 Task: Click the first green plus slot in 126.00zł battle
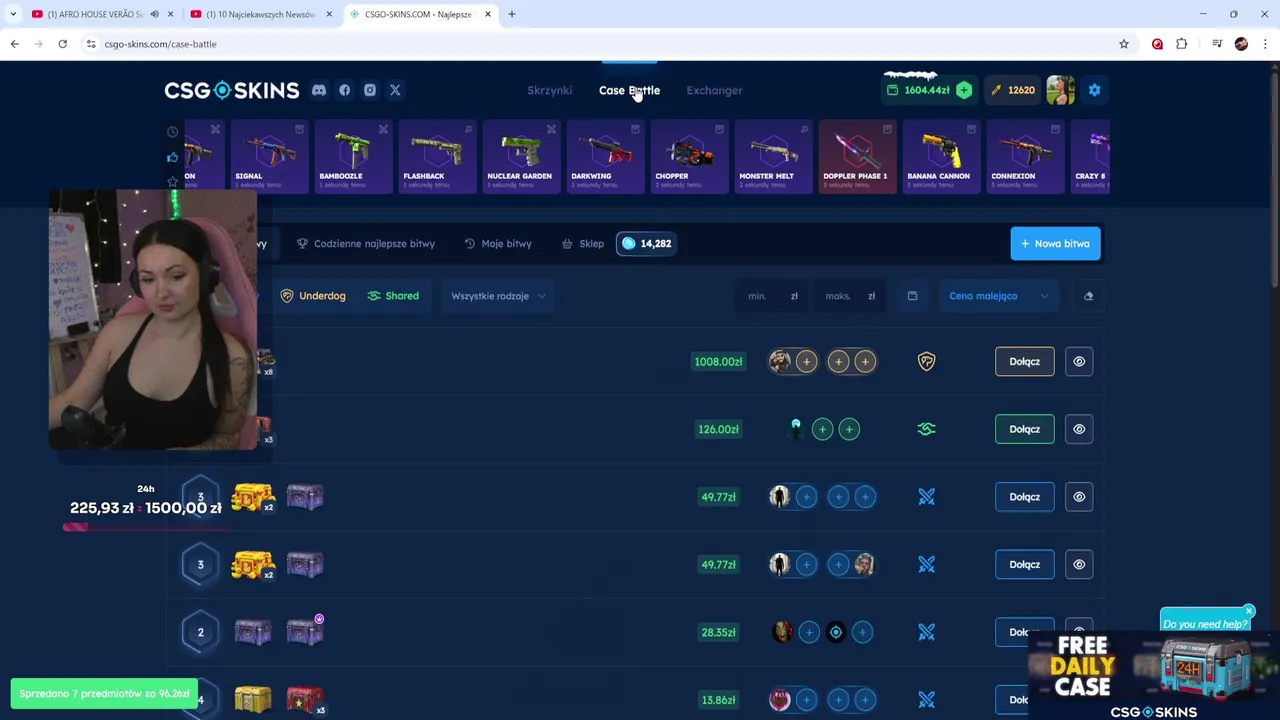(x=822, y=429)
